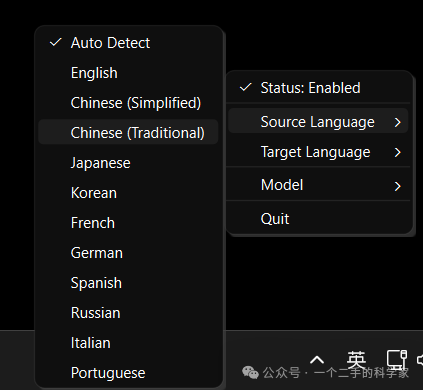The width and height of the screenshot is (423, 390).
Task: Choose English from the language list
Action: (x=128, y=73)
